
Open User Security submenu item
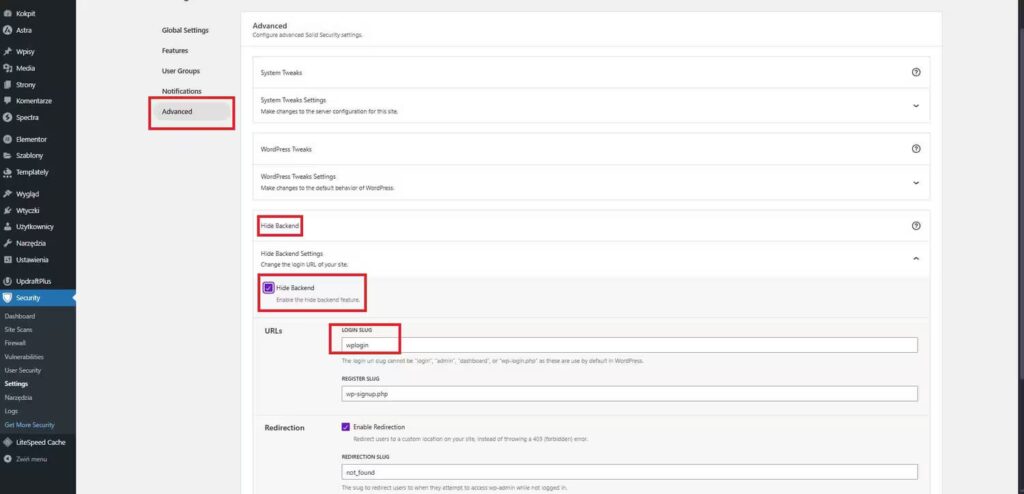pyautogui.click(x=22, y=370)
